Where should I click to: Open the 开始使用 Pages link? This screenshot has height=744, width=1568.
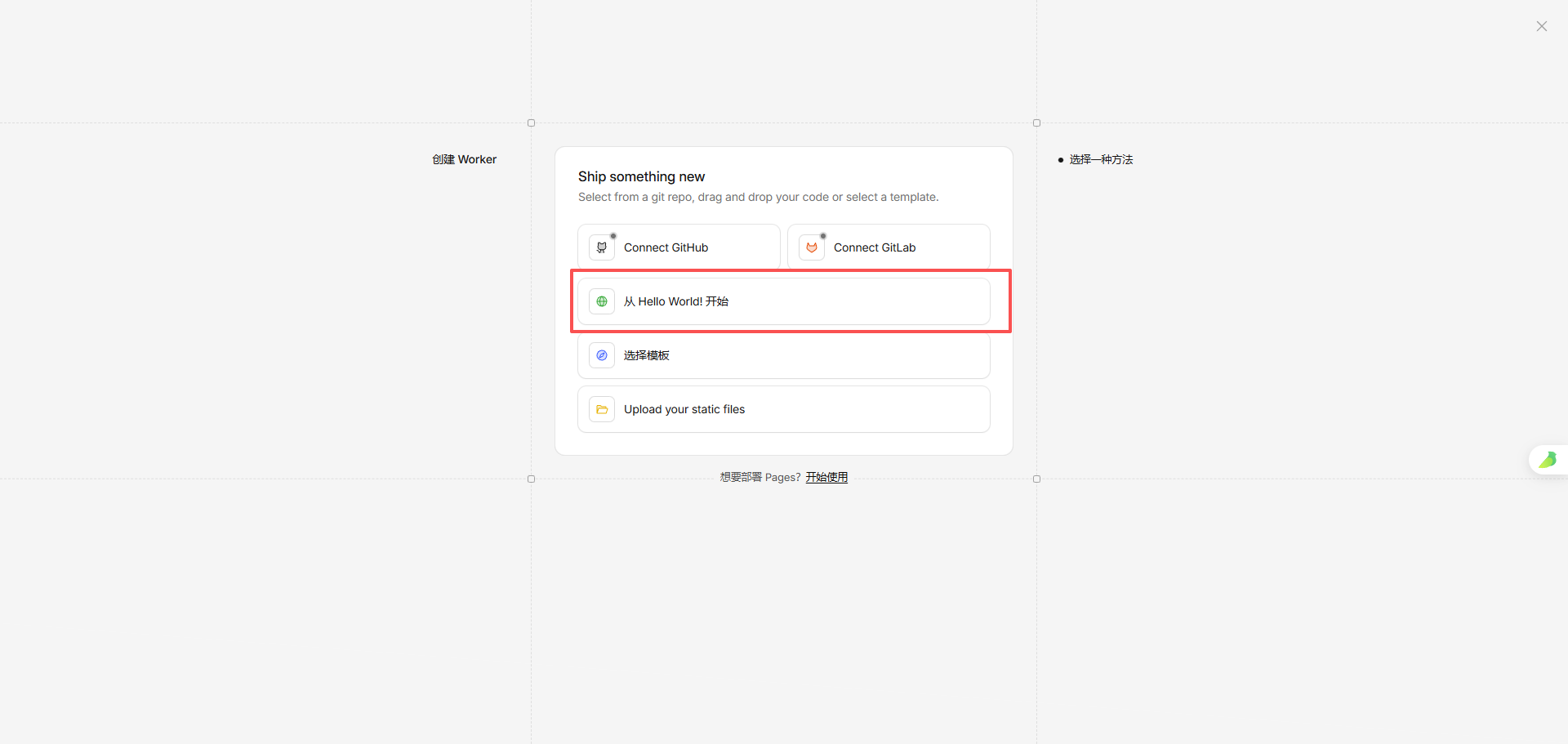pos(826,477)
